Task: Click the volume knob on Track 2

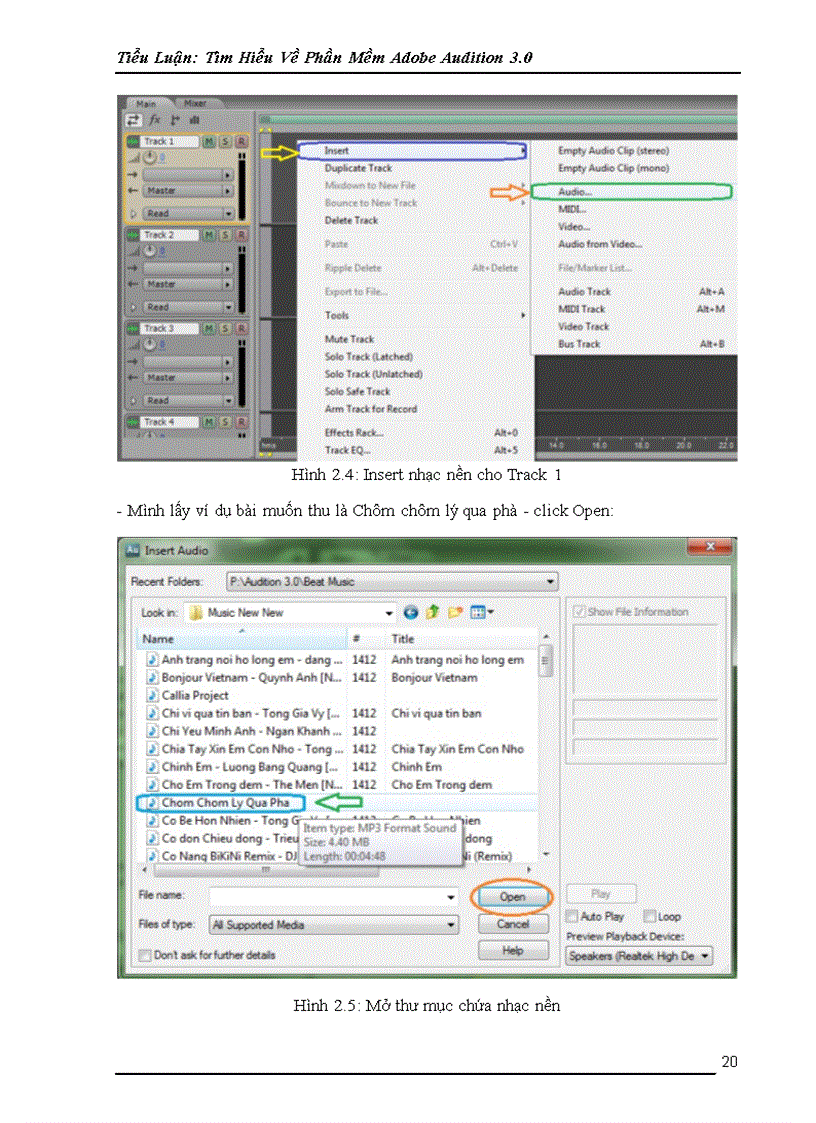Action: (x=150, y=250)
